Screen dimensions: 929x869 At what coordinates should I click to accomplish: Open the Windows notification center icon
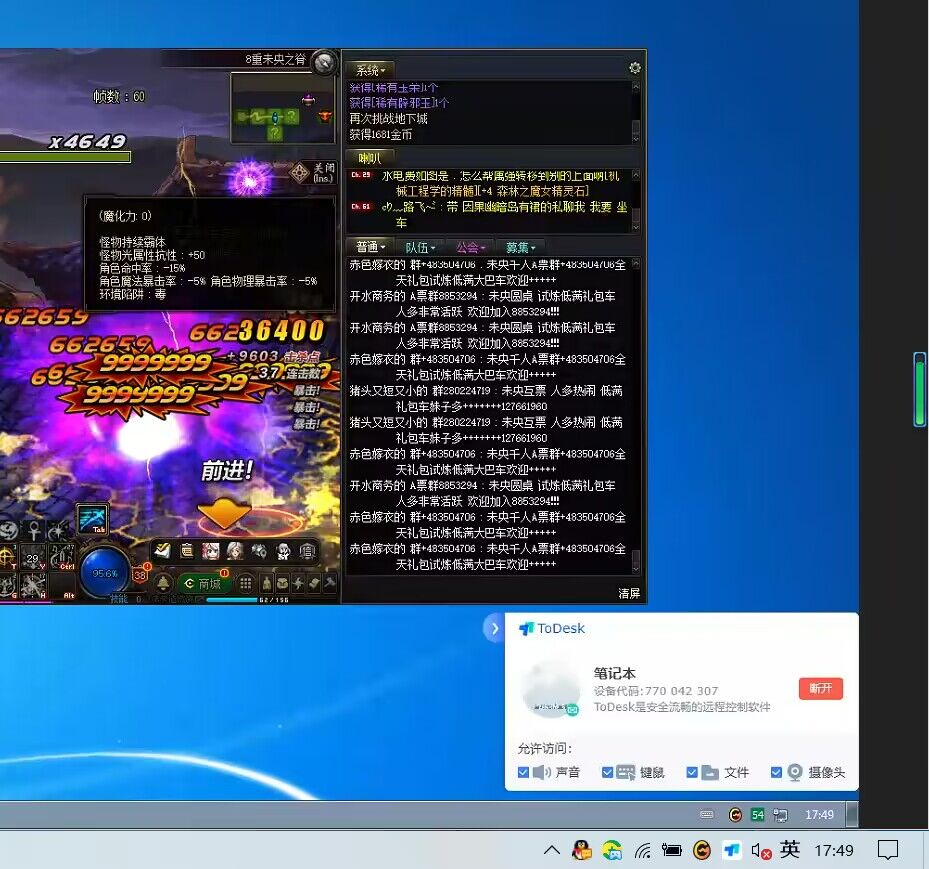(888, 850)
